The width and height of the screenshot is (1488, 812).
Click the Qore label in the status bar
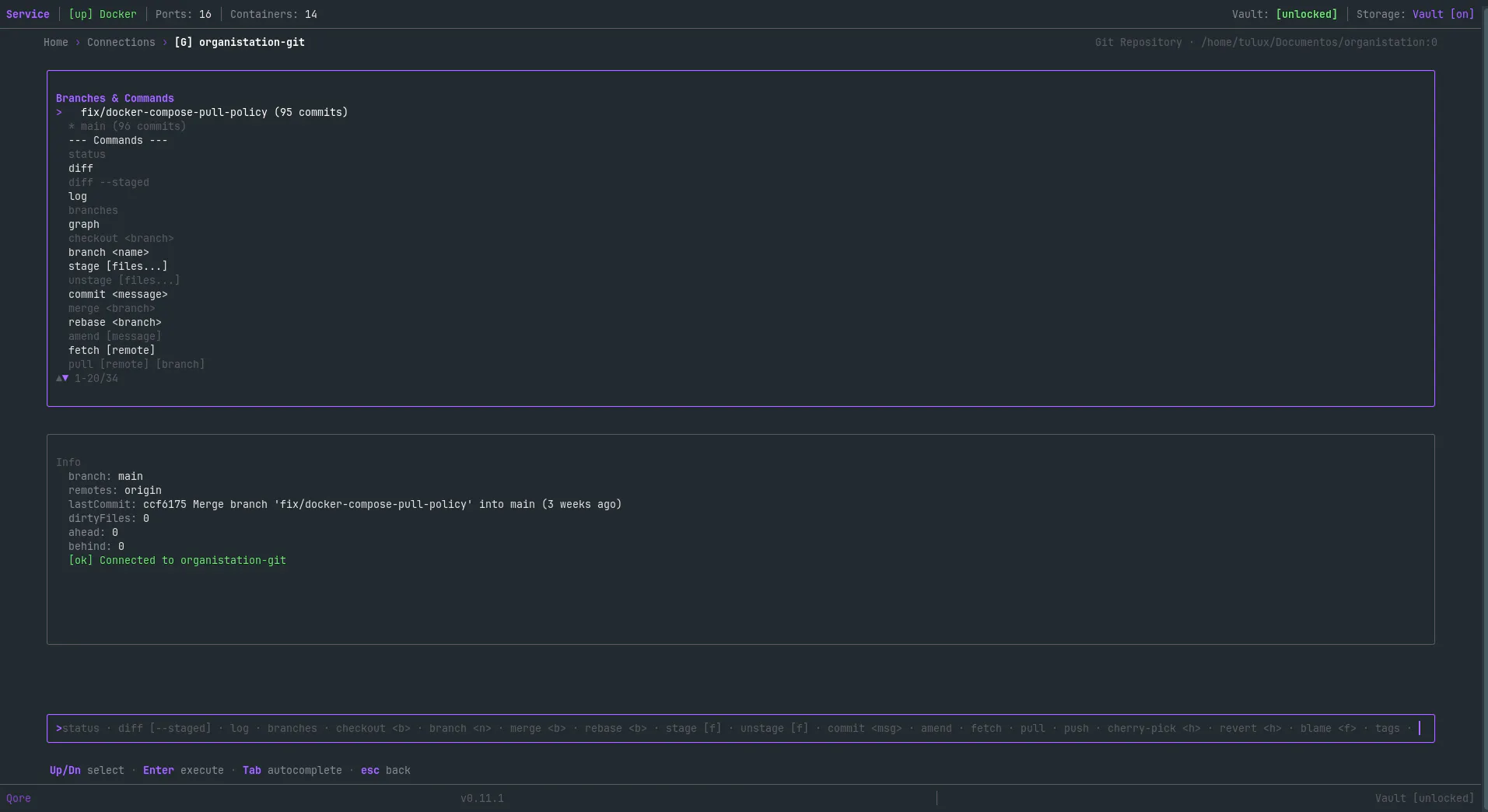coord(19,798)
